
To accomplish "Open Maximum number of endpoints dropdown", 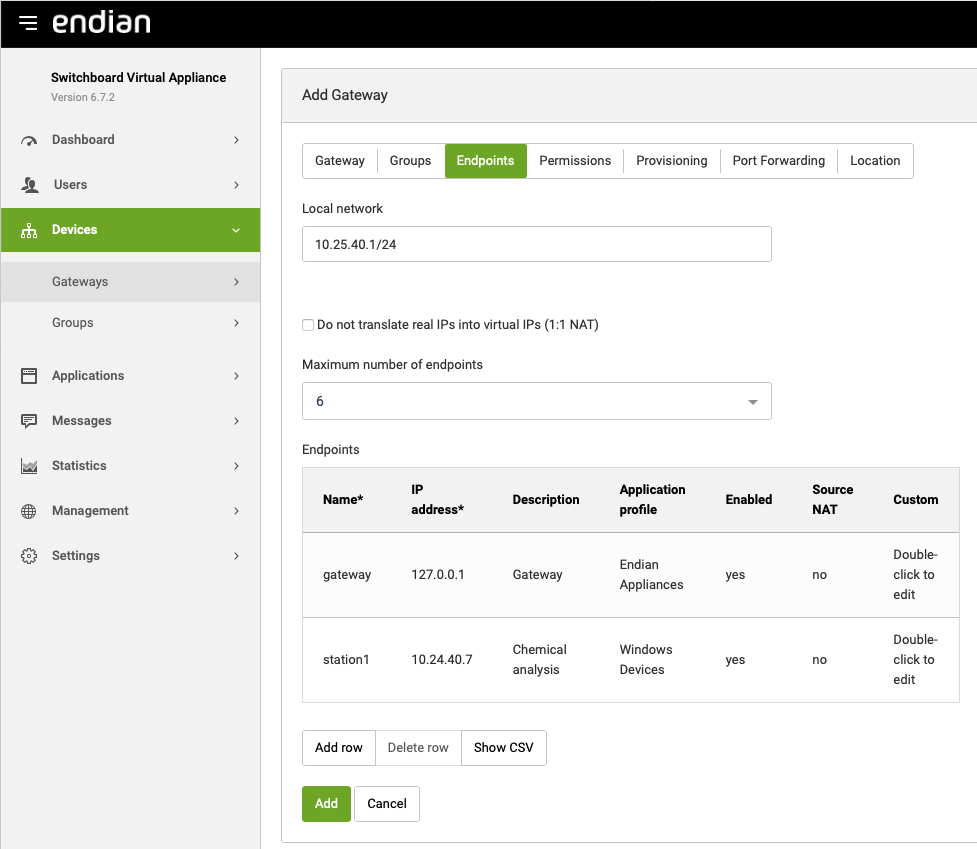I will [536, 401].
